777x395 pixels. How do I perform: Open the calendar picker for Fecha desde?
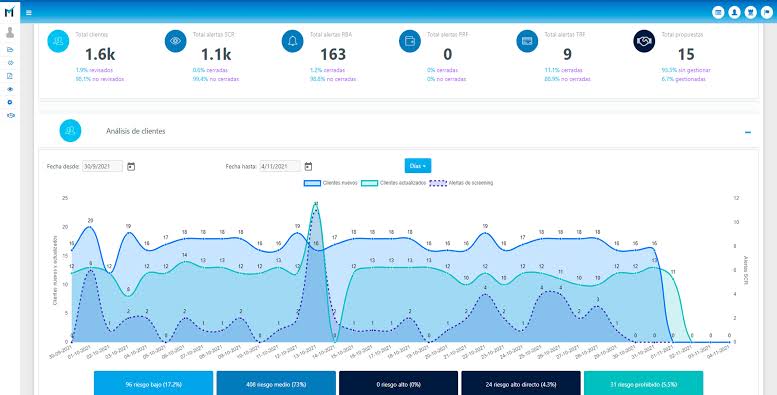pos(131,167)
